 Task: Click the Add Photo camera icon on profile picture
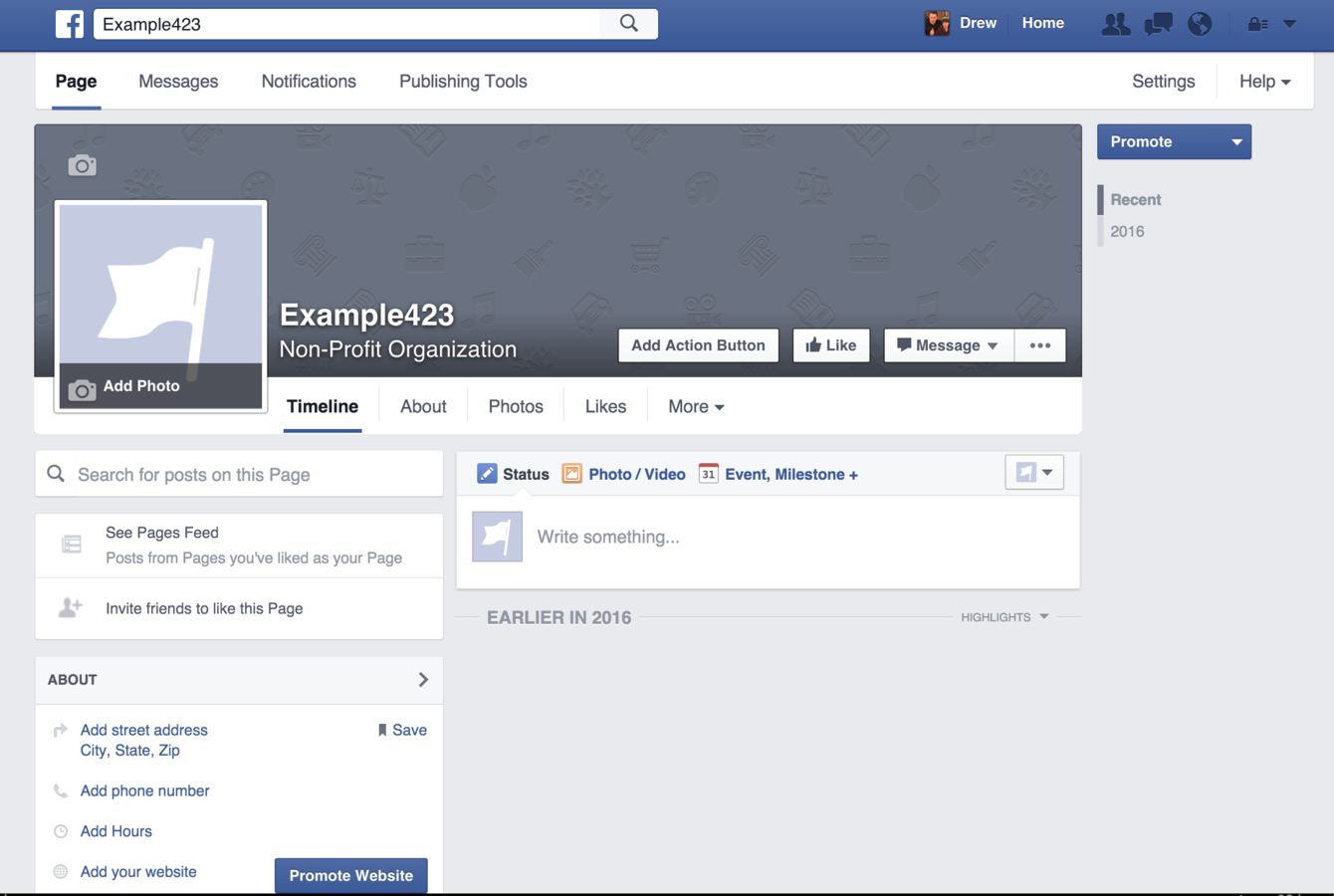[x=83, y=389]
